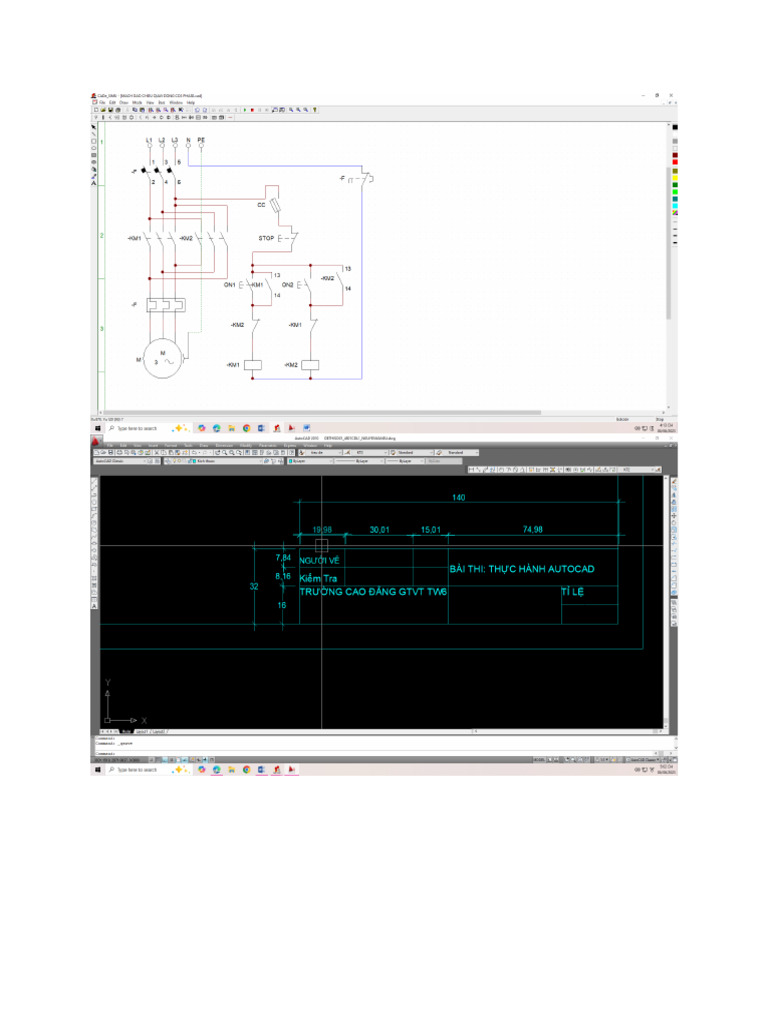Screen dimensions: 768x1024
Task: Click the CADe_SIMU vertical scrollbar
Action: 668,242
